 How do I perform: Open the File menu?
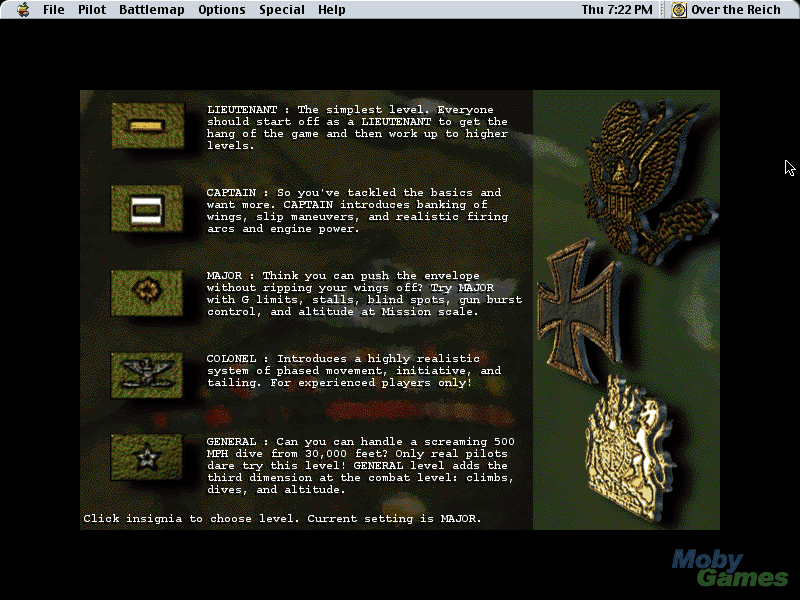pos(54,10)
